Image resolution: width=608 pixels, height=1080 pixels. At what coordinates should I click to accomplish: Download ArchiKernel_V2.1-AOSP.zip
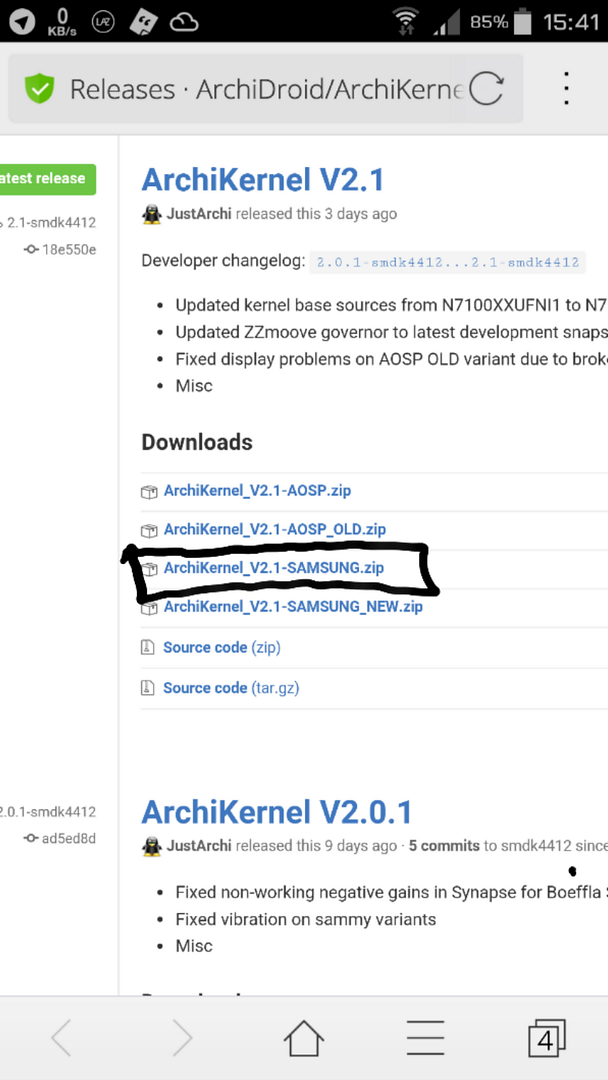click(x=257, y=491)
